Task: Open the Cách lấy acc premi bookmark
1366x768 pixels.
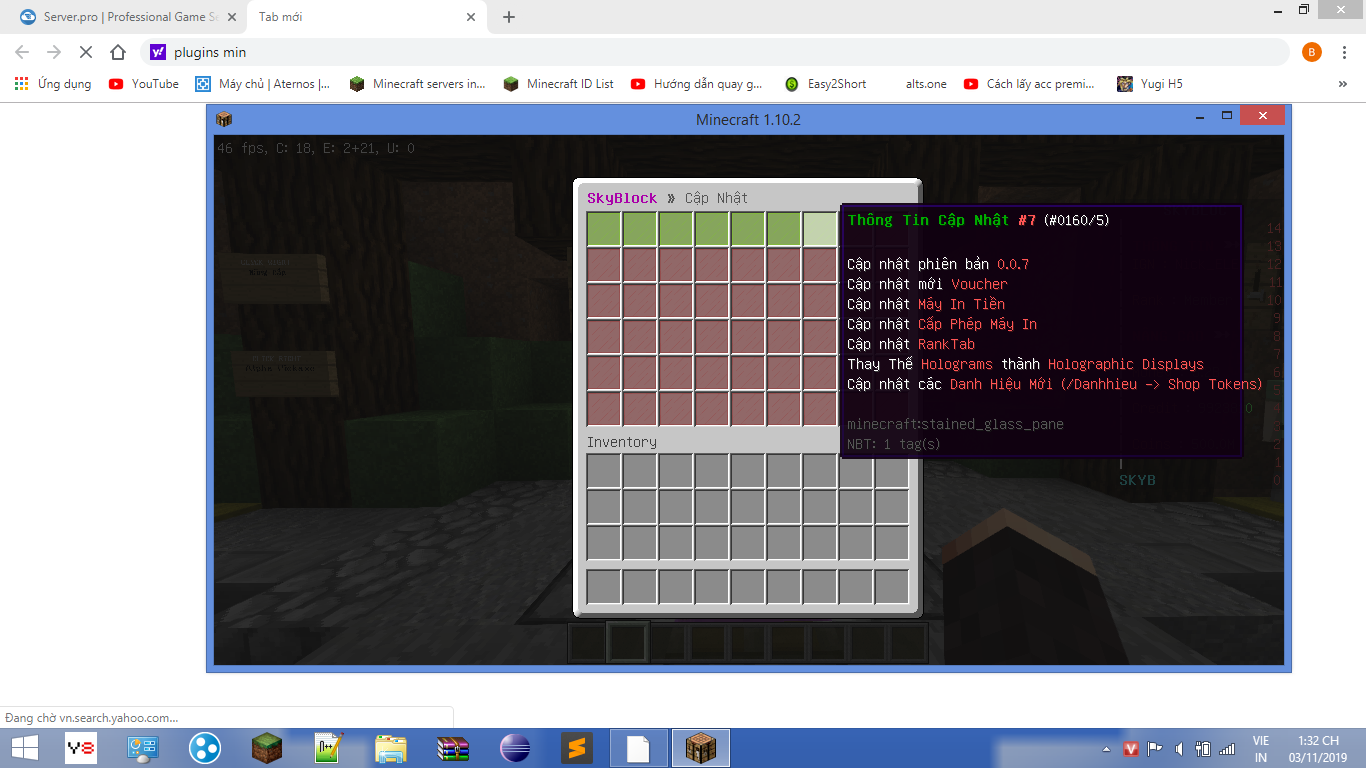Action: click(x=1030, y=84)
